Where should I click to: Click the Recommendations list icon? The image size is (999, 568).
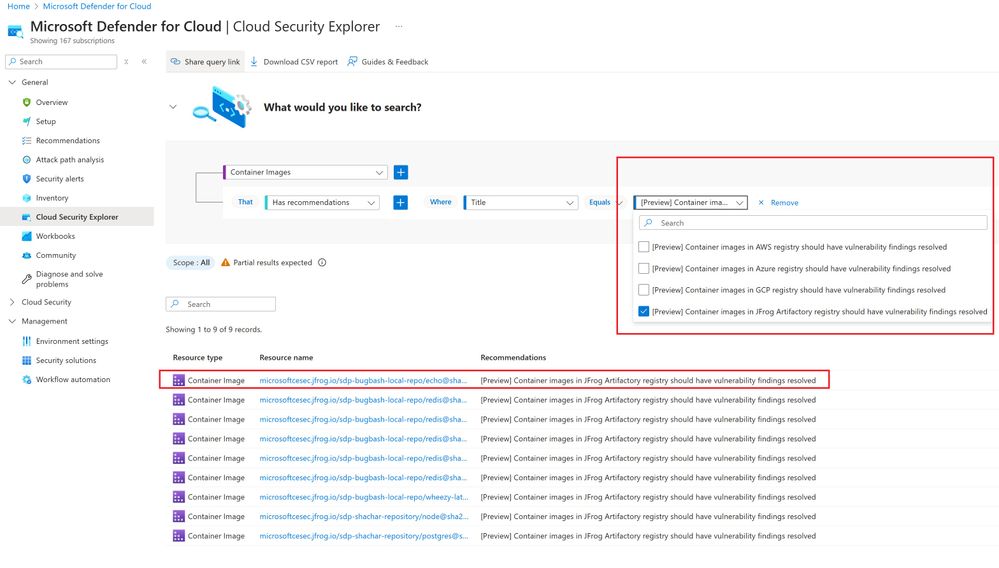pyautogui.click(x=26, y=140)
